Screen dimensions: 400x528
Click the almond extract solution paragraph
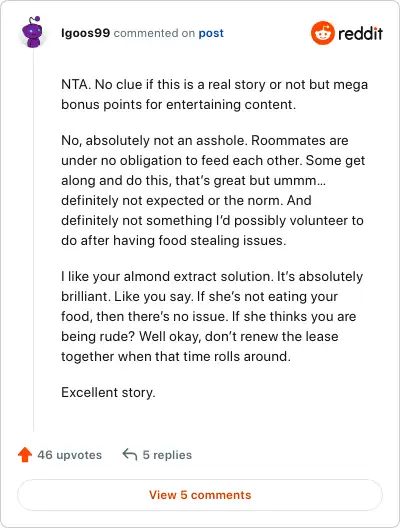pyautogui.click(x=212, y=316)
